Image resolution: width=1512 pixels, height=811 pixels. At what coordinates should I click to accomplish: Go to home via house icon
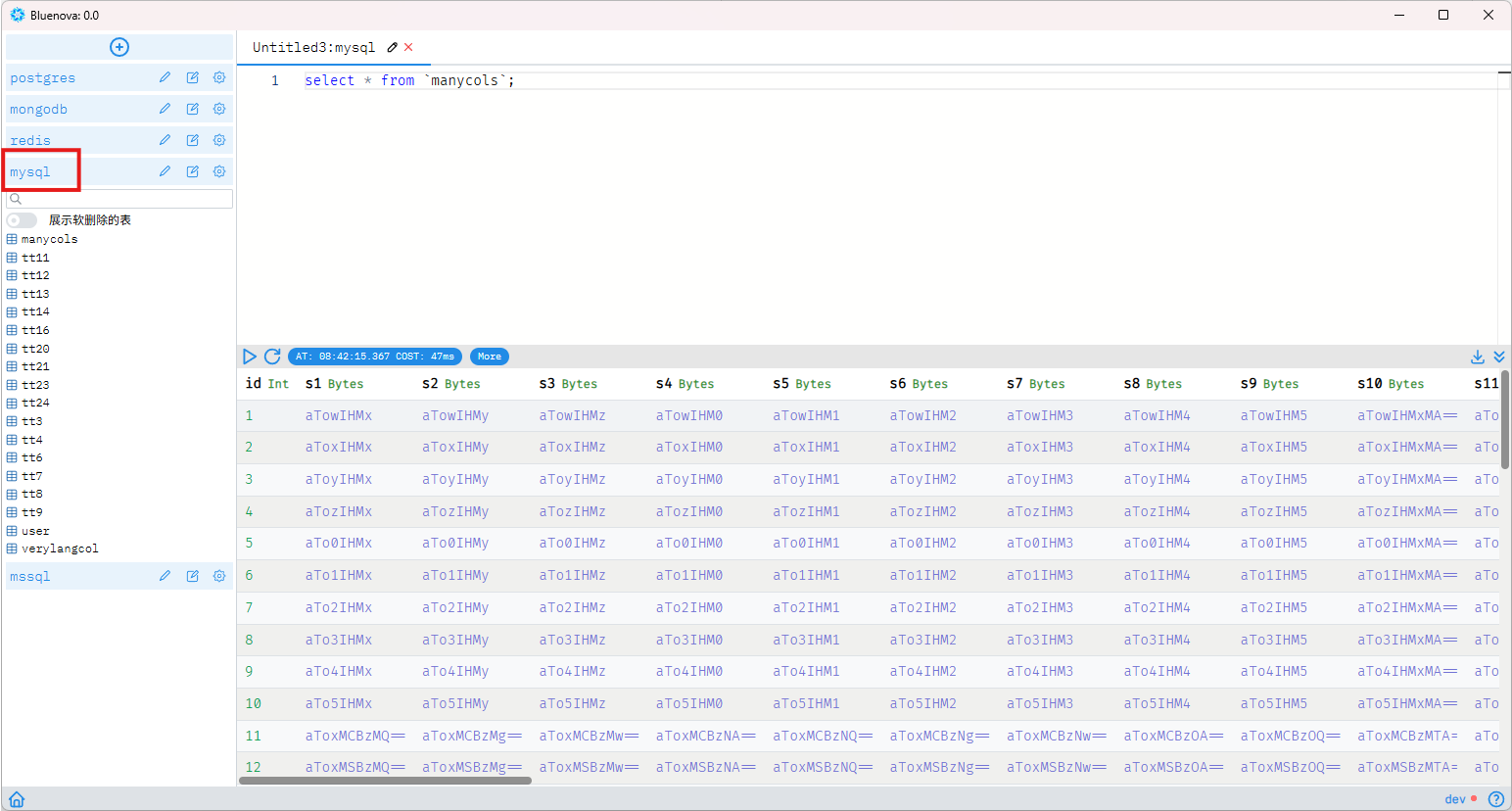(x=17, y=799)
